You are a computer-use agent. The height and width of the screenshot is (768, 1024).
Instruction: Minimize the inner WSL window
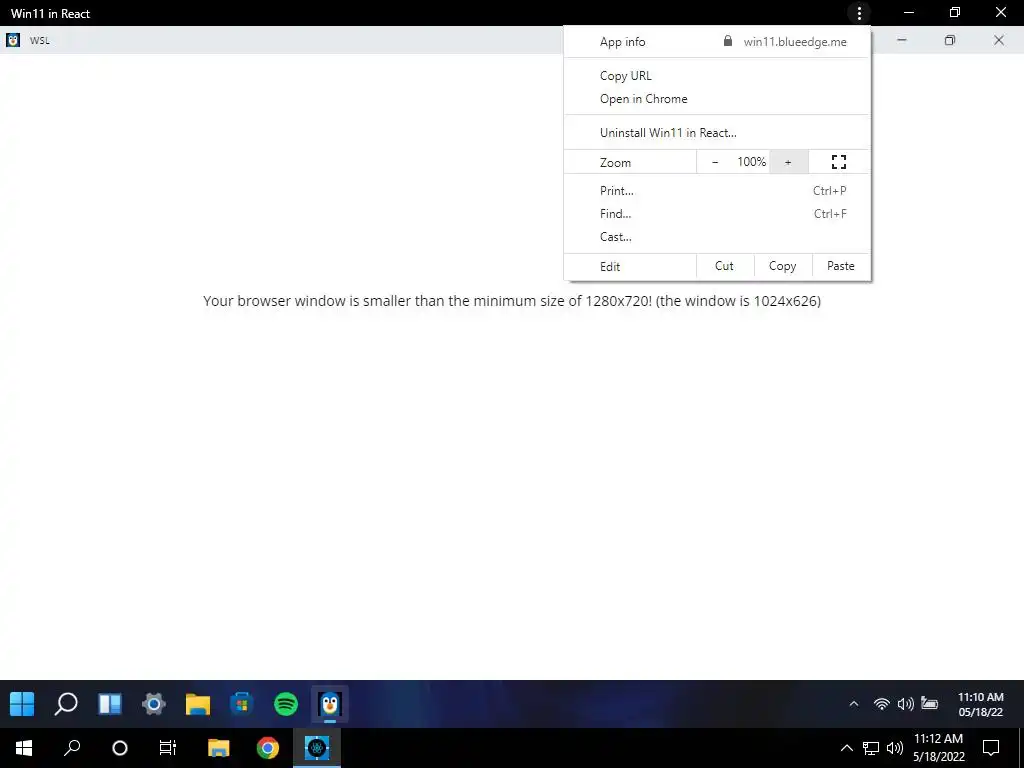(902, 40)
